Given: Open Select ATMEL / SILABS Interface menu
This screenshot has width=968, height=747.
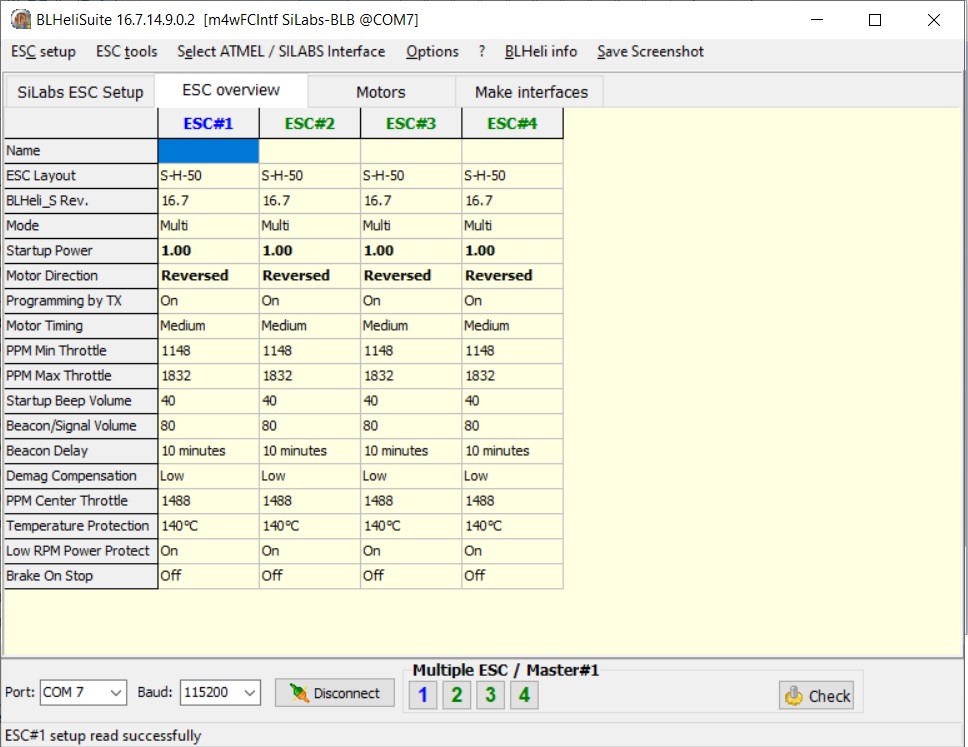Looking at the screenshot, I should (281, 52).
